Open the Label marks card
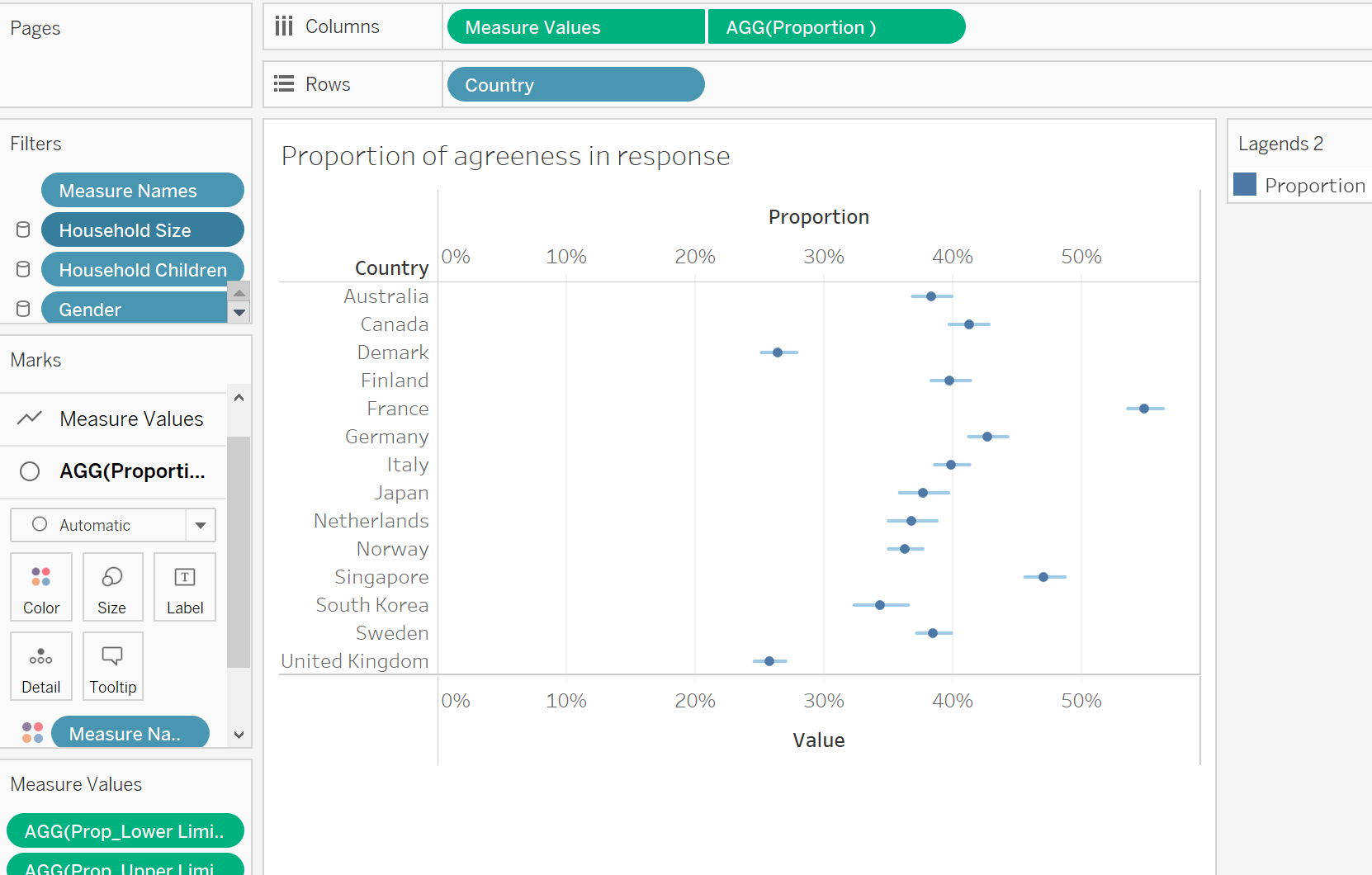1372x875 pixels. (x=185, y=587)
